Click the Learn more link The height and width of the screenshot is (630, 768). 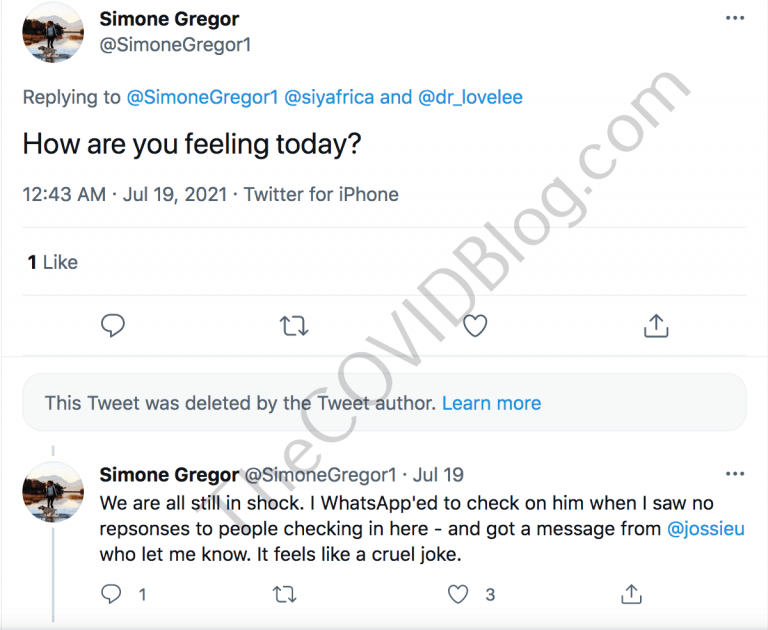tap(491, 403)
